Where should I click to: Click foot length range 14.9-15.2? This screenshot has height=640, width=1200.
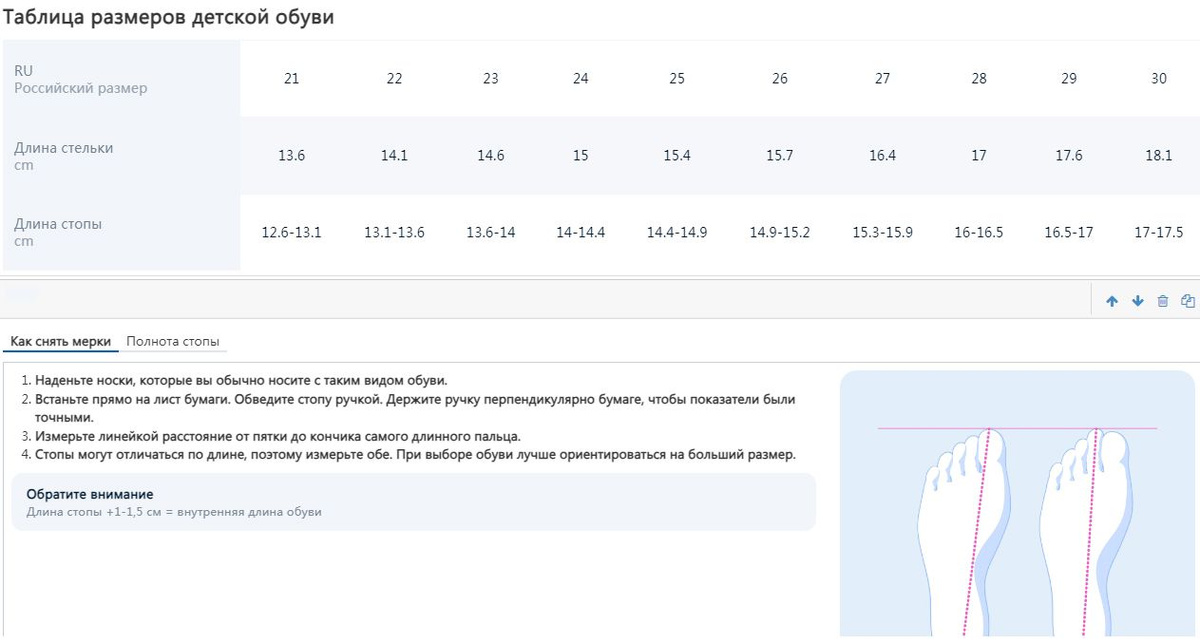780,233
